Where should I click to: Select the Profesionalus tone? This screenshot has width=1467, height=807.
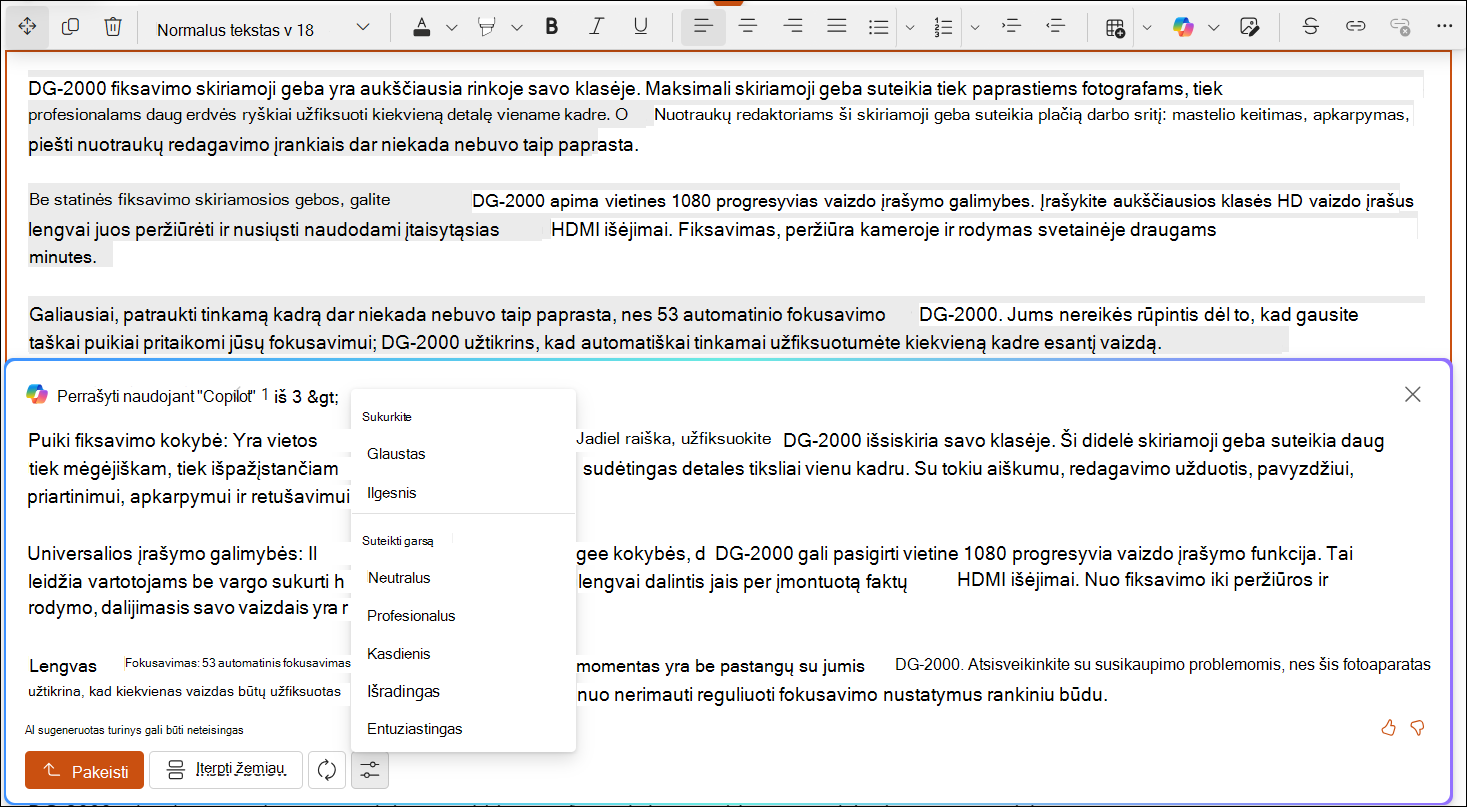coord(411,616)
